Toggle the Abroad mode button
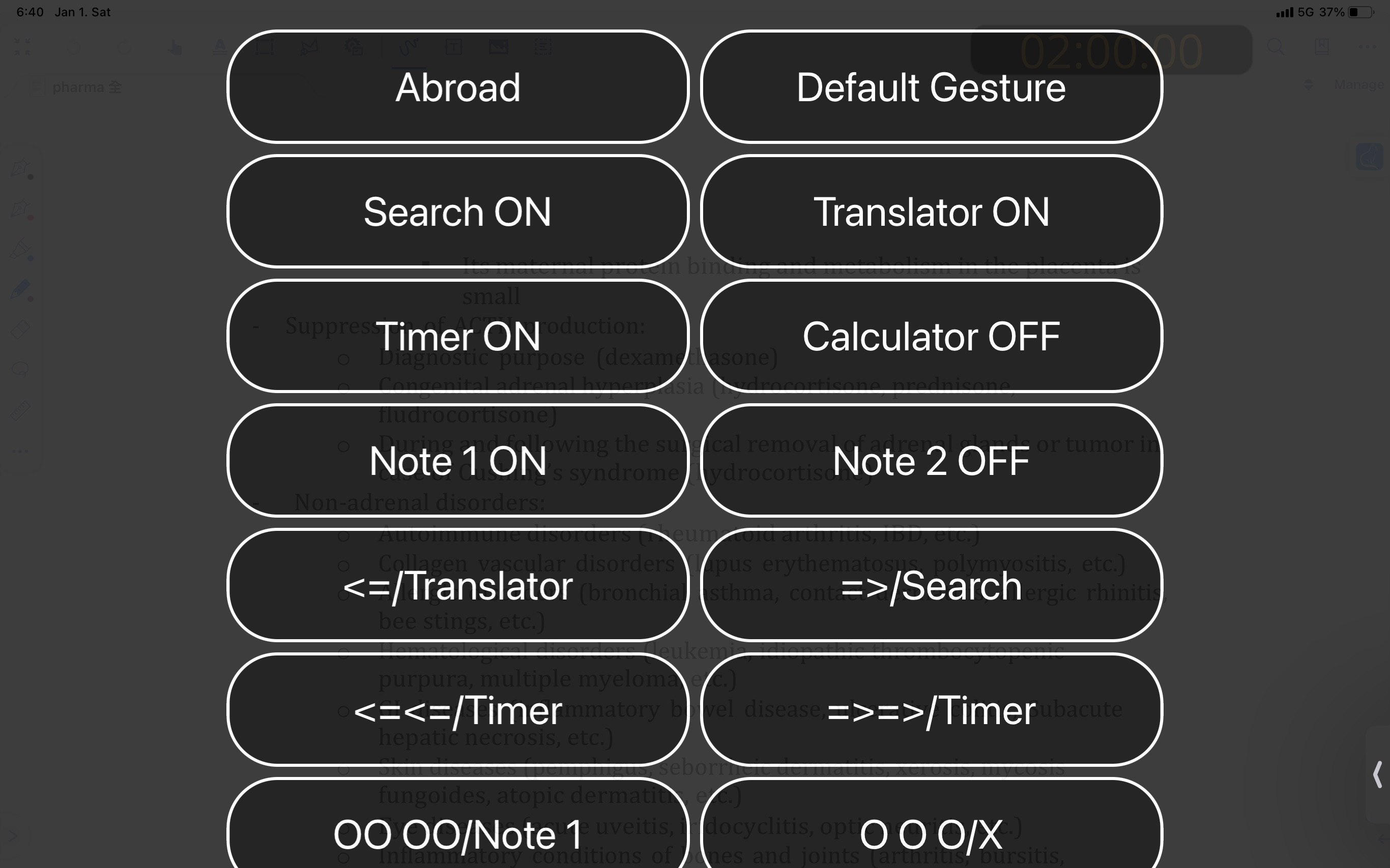1390x868 pixels. 457,87
